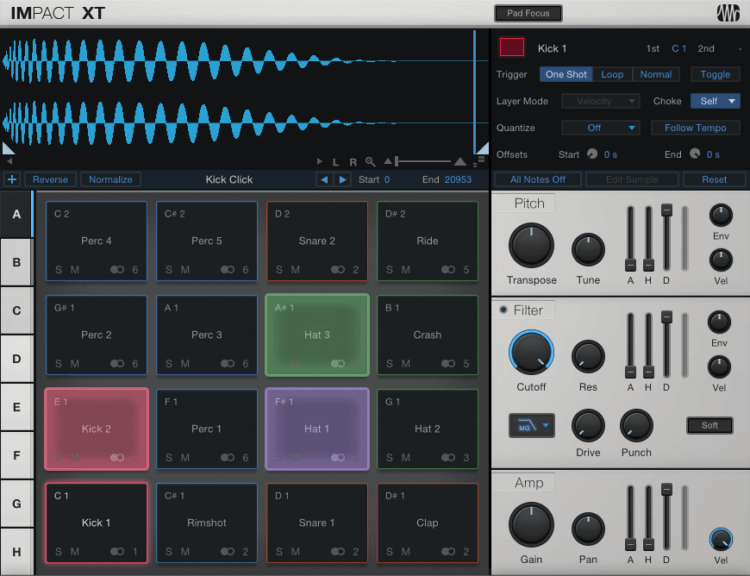Switch to pad bank C
This screenshot has height=576, width=750.
pyautogui.click(x=16, y=310)
